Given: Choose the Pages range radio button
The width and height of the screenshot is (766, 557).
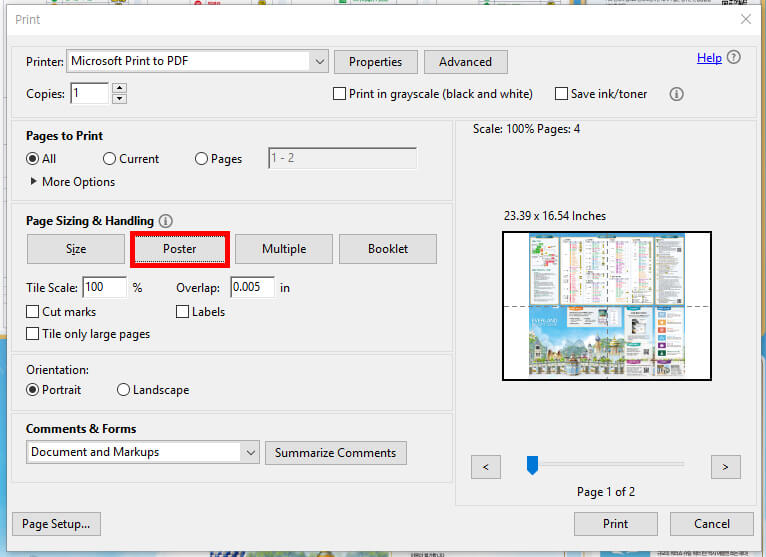Looking at the screenshot, I should coord(201,159).
